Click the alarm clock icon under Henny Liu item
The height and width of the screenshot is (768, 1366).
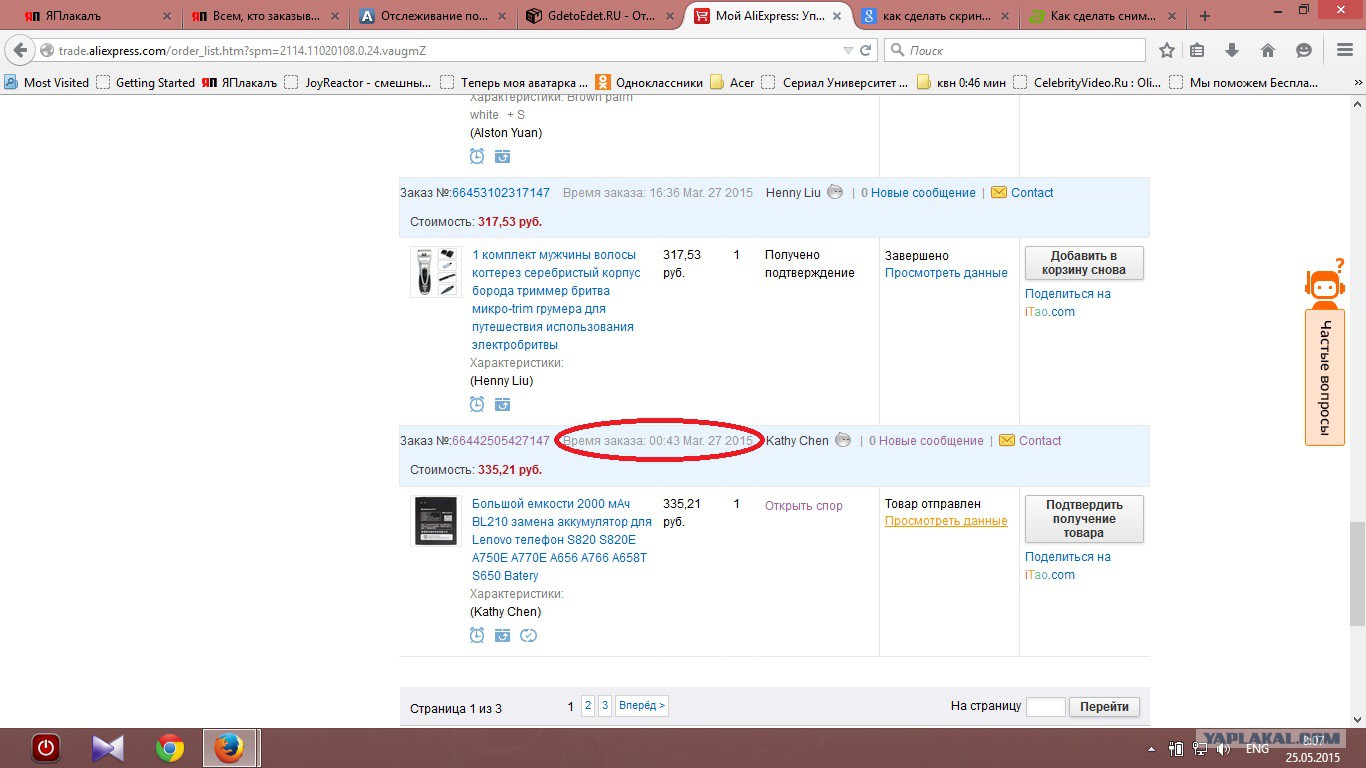click(477, 404)
